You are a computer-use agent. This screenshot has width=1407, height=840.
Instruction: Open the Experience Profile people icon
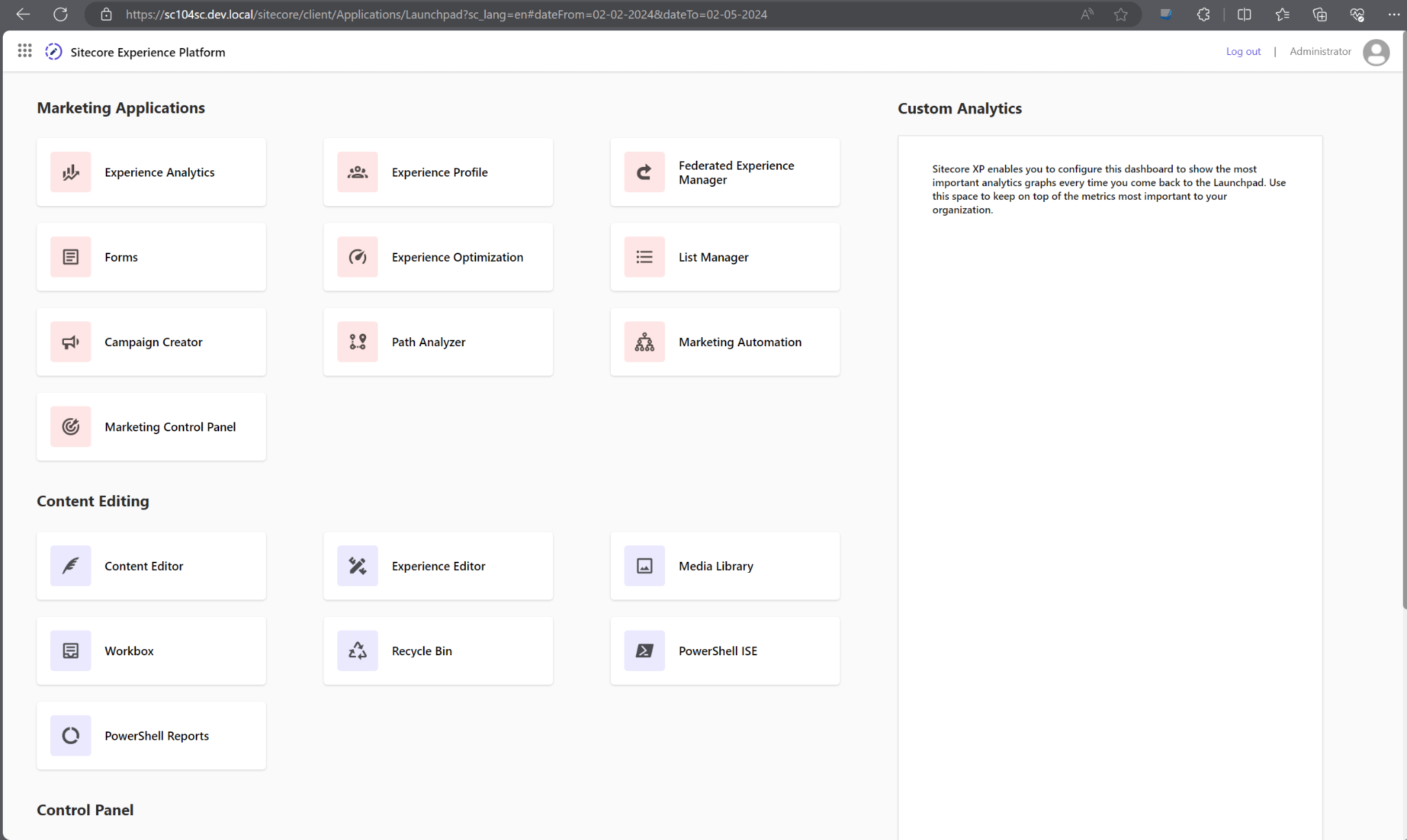[357, 172]
